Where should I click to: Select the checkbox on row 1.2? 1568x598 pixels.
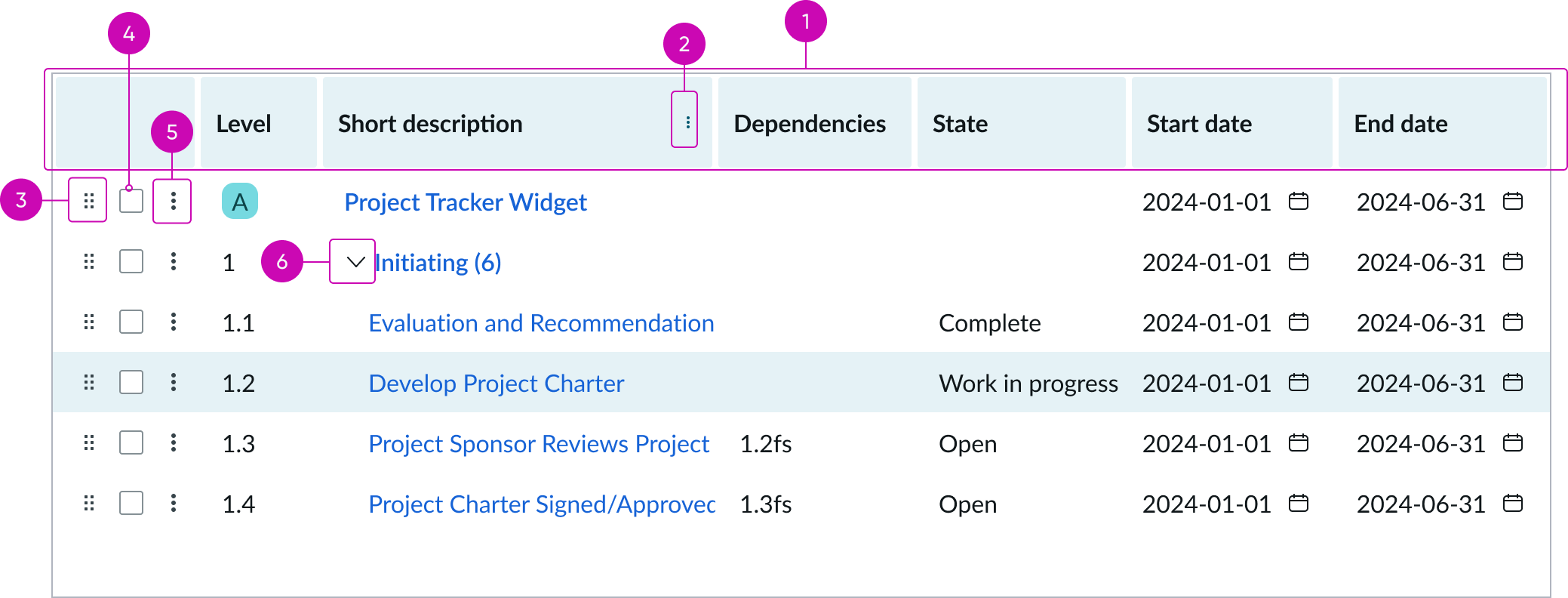pyautogui.click(x=131, y=383)
